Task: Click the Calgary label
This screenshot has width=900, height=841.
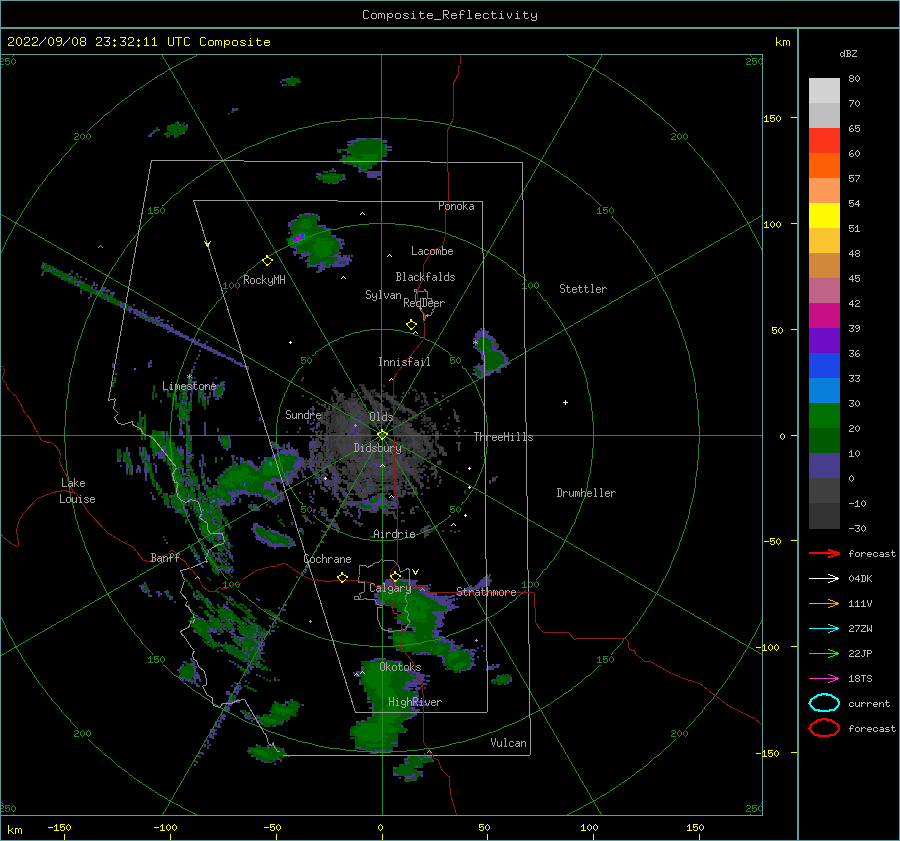Action: point(390,588)
